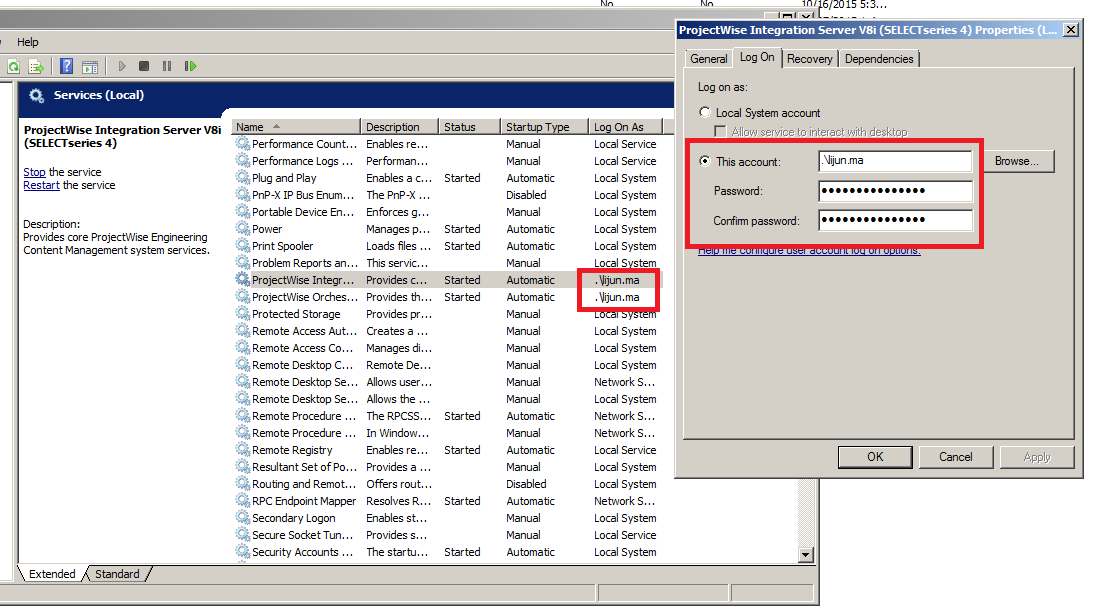
Task: Sort by the Log On As column header
Action: [625, 127]
